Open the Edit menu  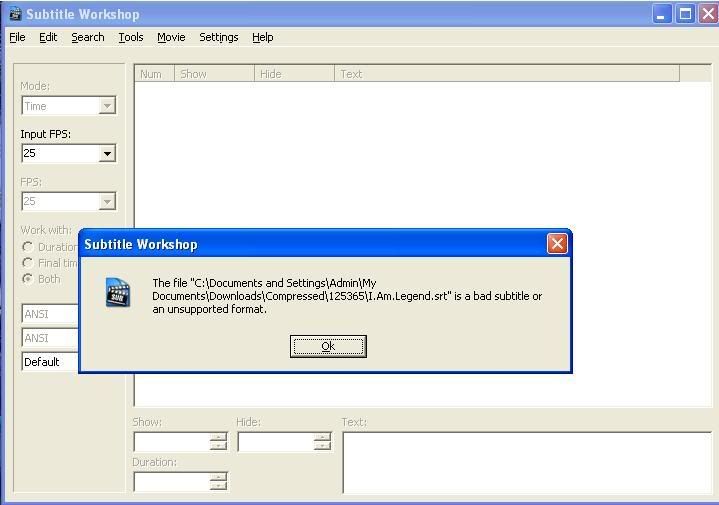[48, 37]
